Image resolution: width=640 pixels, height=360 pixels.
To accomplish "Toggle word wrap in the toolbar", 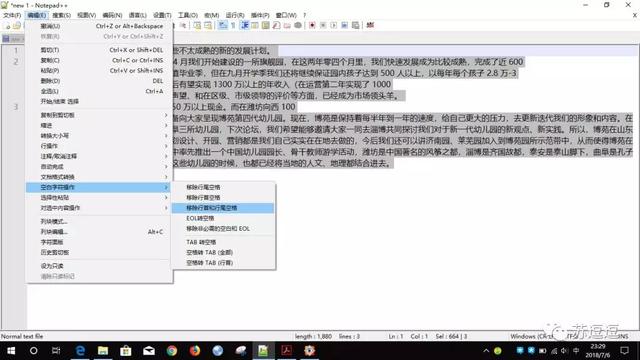I will (x=222, y=25).
